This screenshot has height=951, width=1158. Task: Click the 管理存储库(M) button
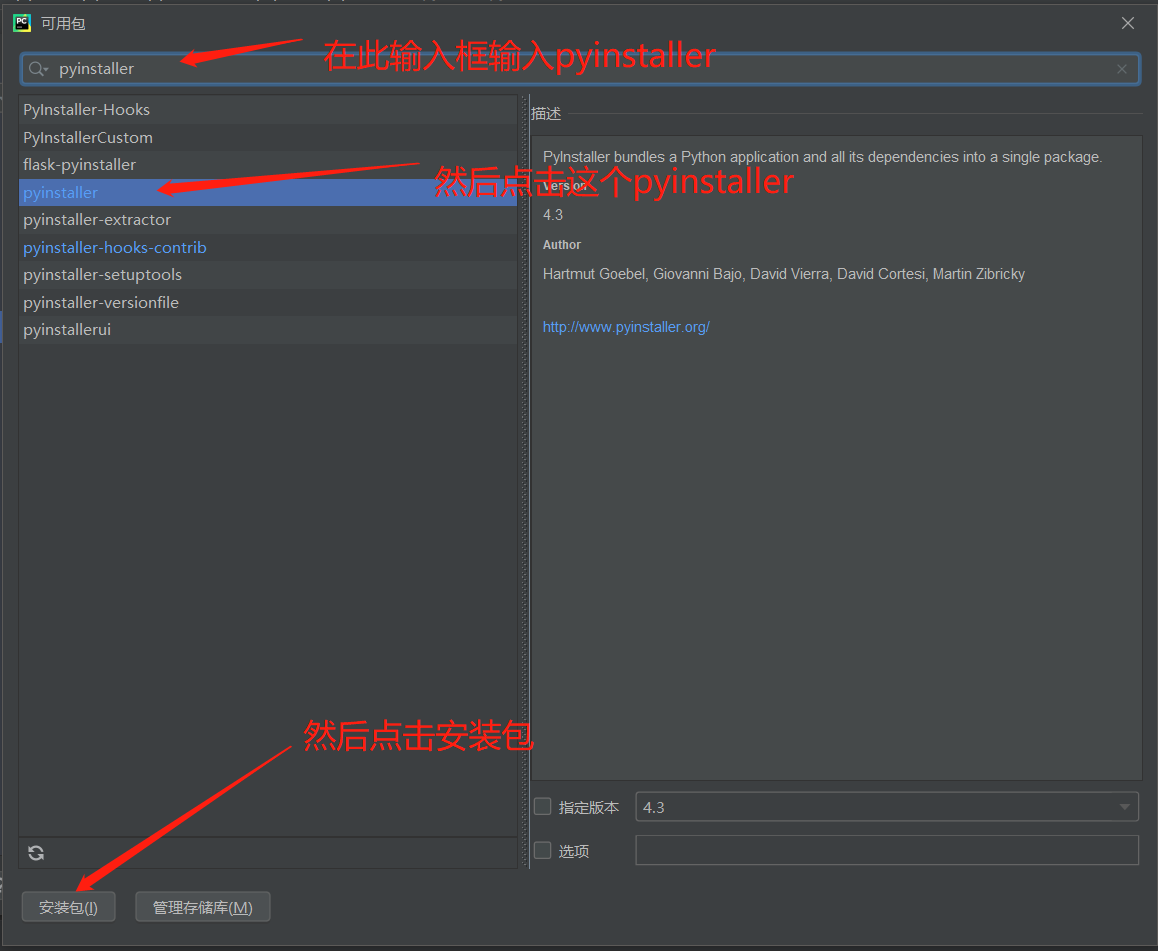(203, 907)
